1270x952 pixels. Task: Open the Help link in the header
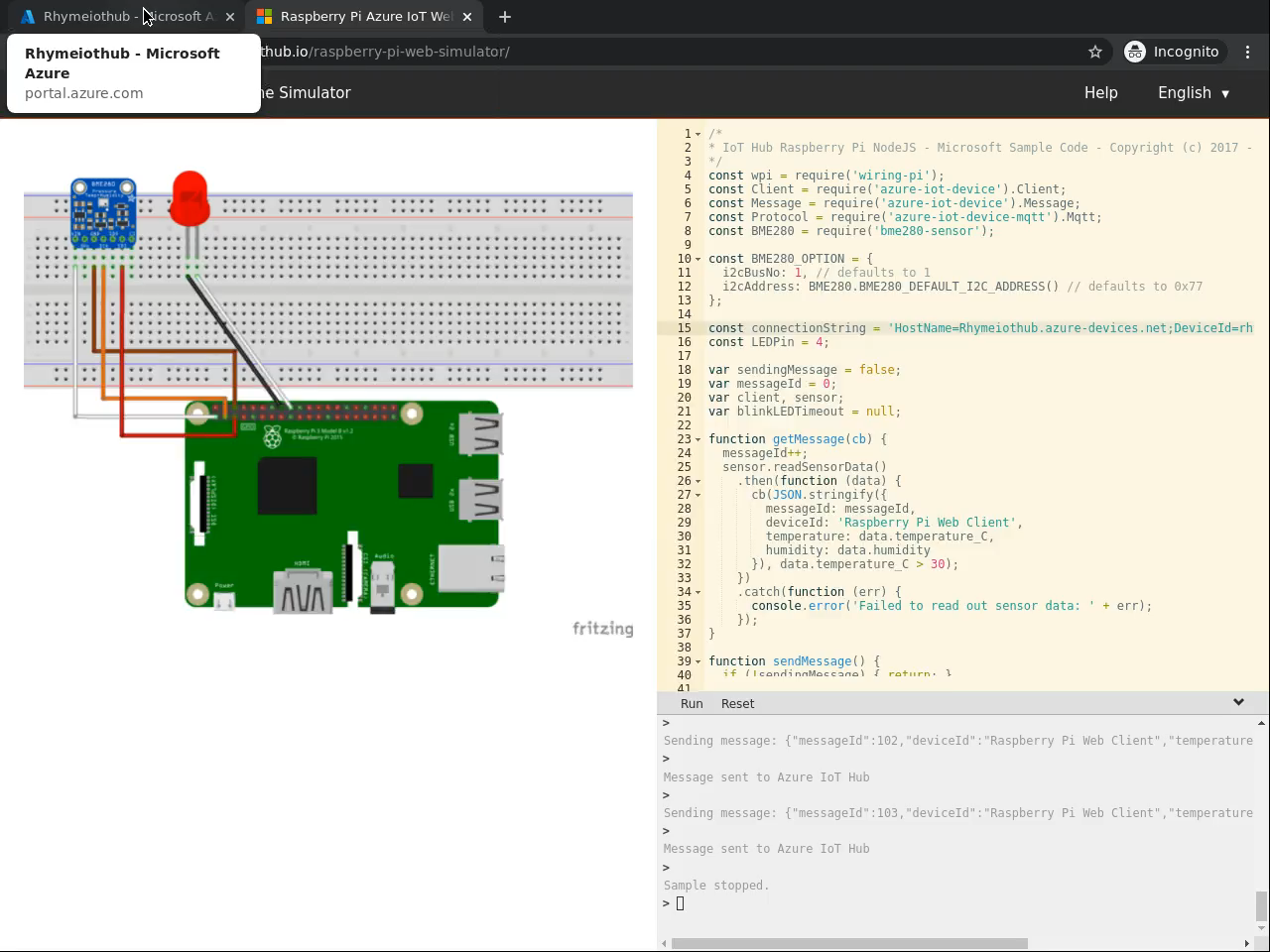click(x=1100, y=92)
